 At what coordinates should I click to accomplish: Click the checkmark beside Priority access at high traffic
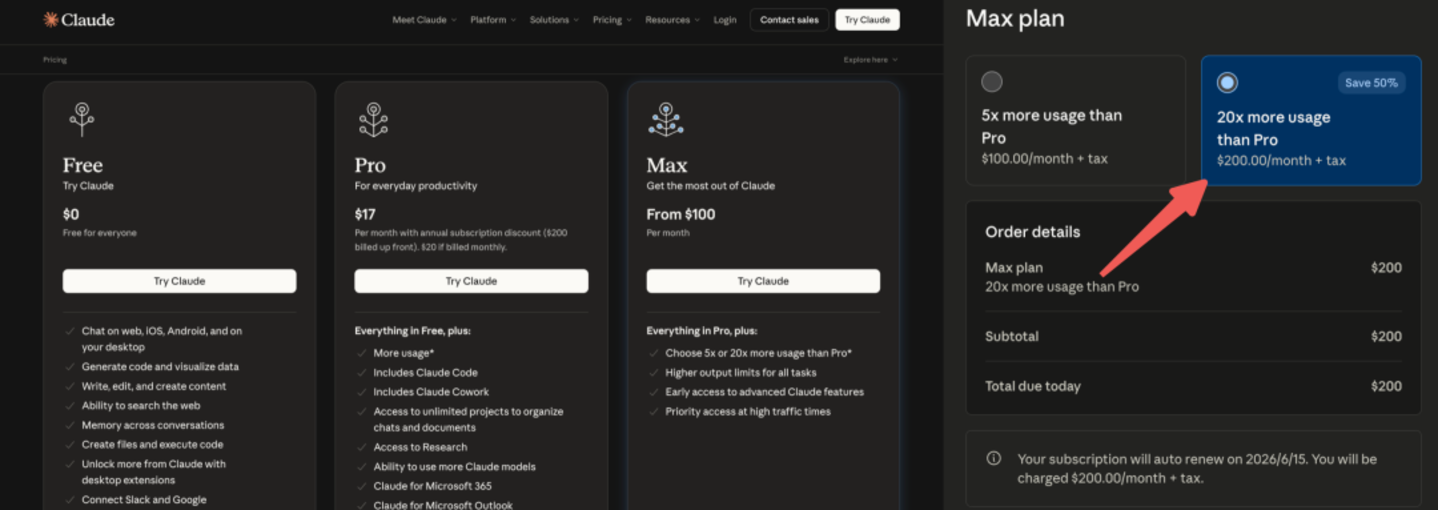(653, 412)
